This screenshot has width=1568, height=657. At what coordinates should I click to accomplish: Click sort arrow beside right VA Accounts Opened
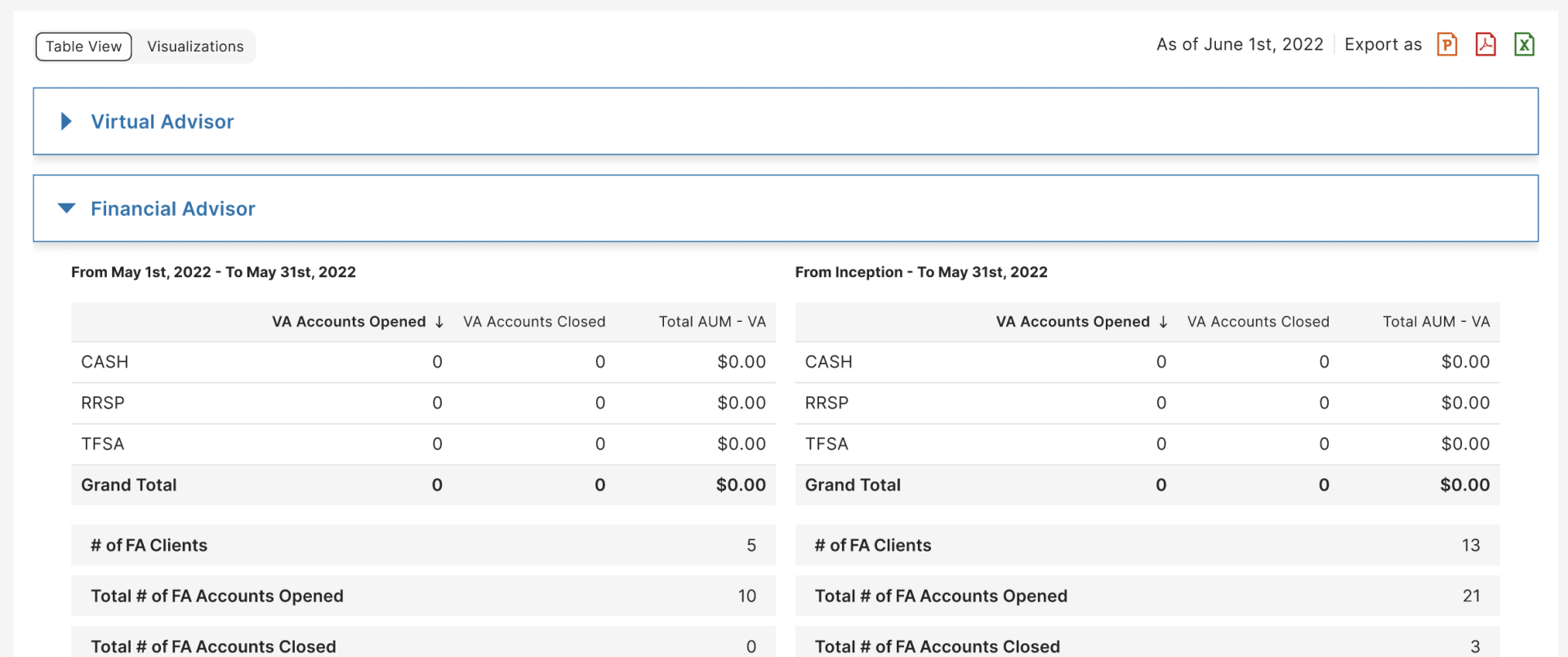point(1163,322)
